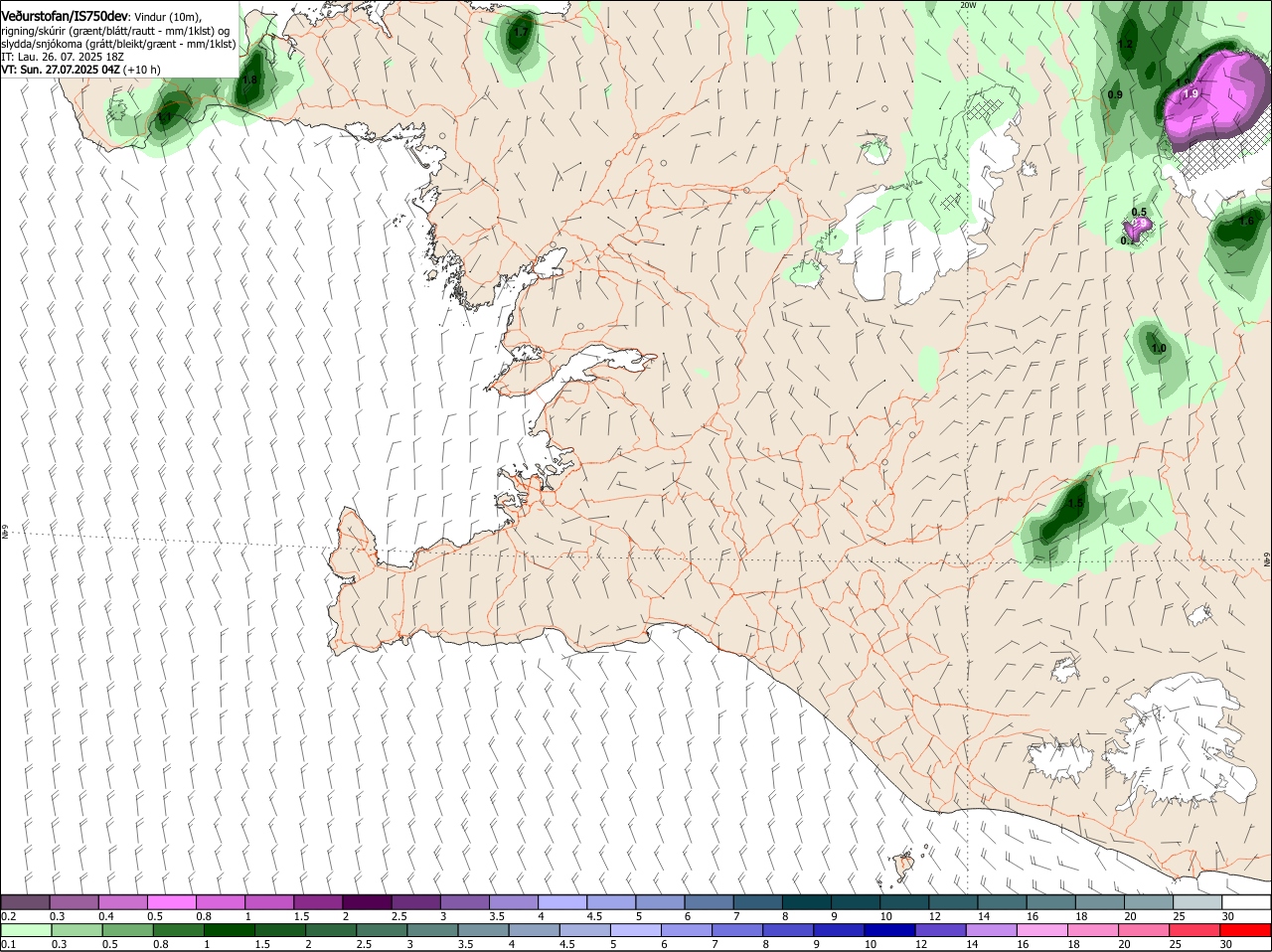Click the '30' label ending the upper scale
The image size is (1272, 952).
click(1228, 916)
